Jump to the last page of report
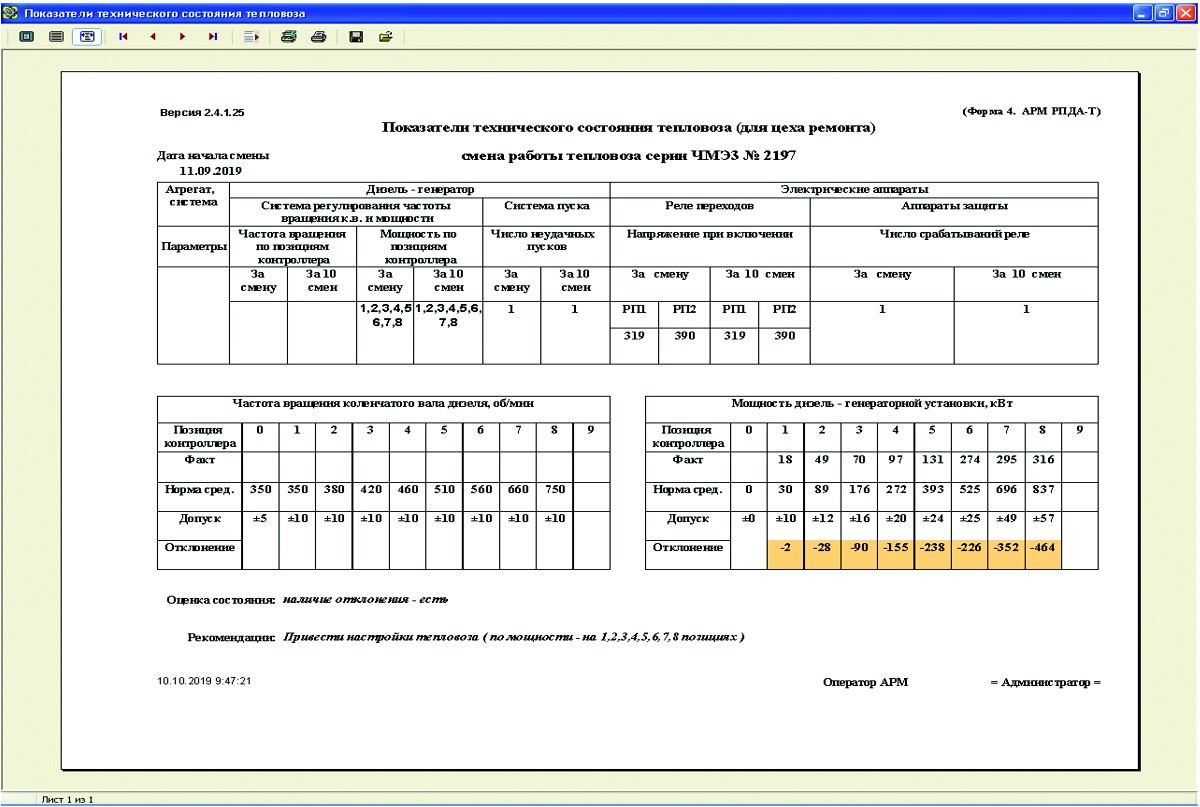Screen dimensions: 1200x807 213,36
